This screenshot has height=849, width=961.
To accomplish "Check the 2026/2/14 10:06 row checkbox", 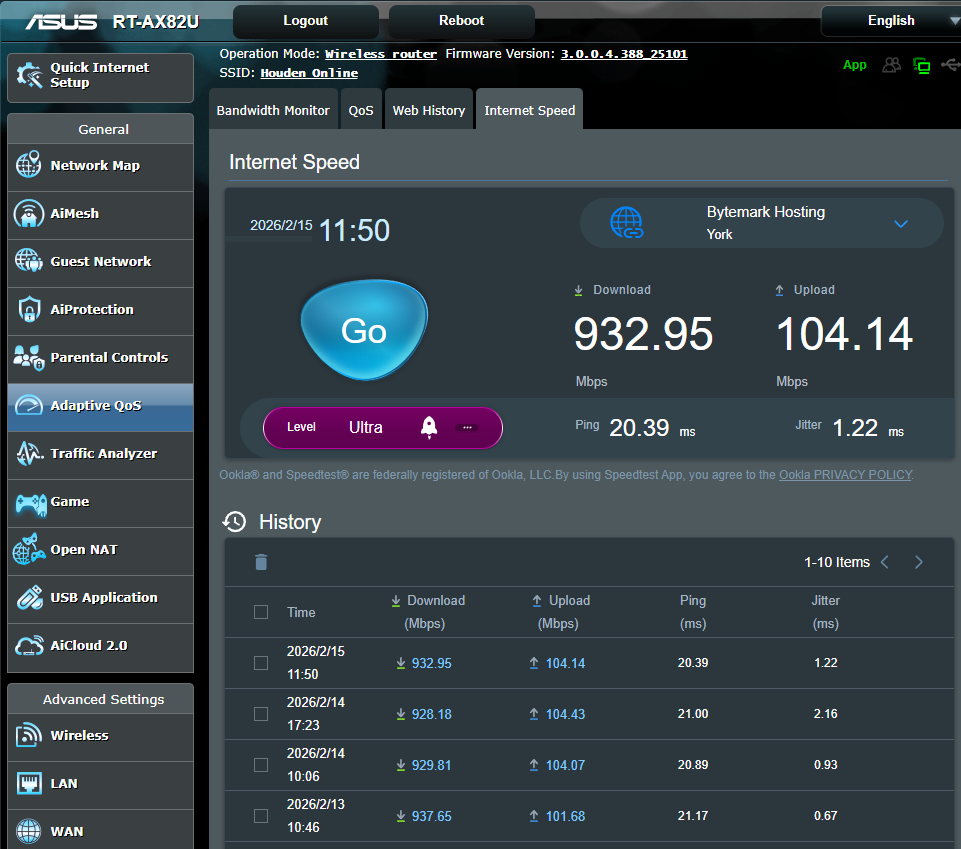I will pyautogui.click(x=261, y=765).
